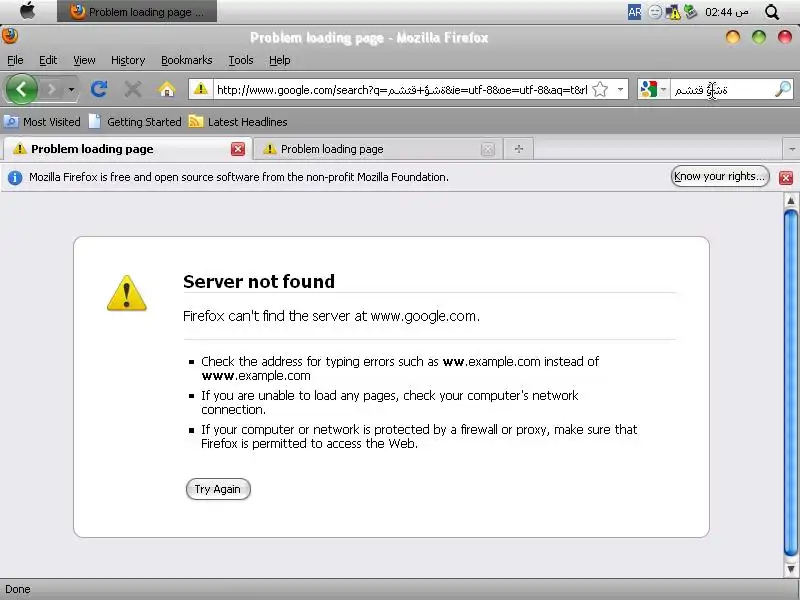Click the warning icon on the first tab
Screen dimensions: 800x600
pos(19,148)
